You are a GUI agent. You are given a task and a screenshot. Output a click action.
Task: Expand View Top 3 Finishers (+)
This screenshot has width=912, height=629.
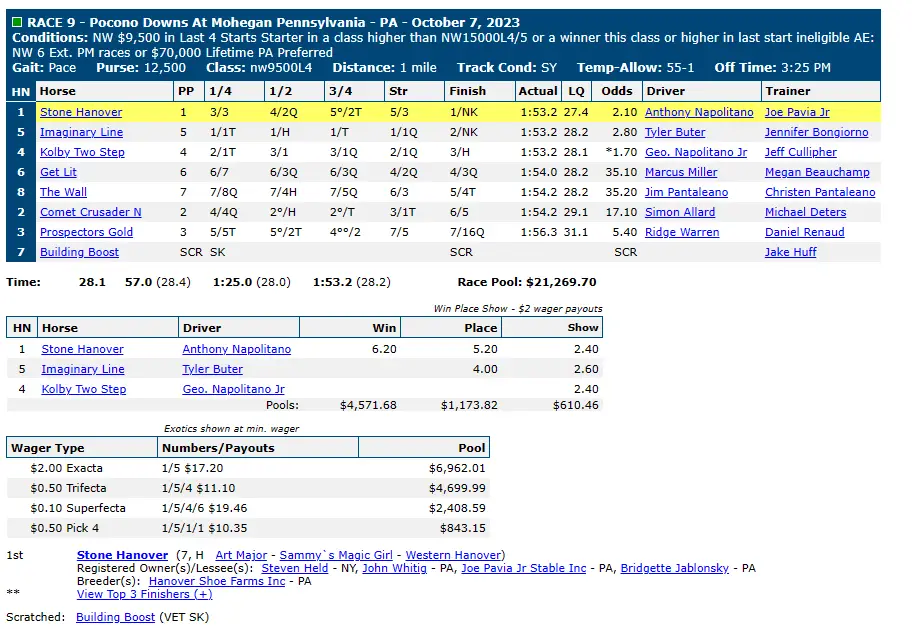tap(144, 594)
